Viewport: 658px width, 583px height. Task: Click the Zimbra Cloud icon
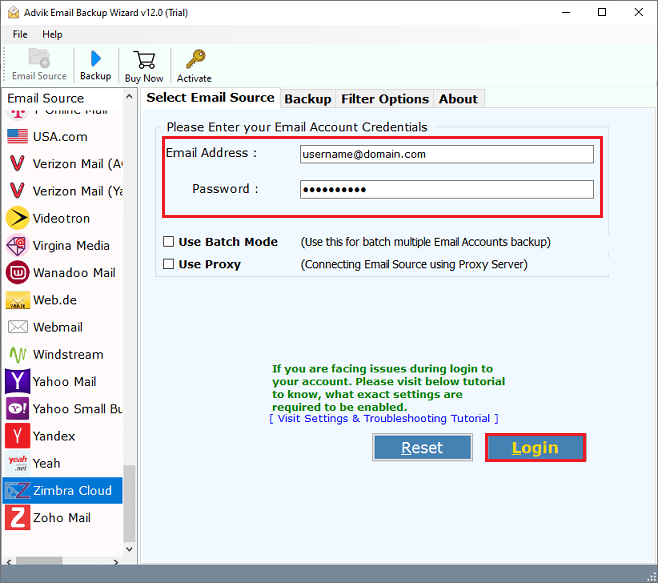pyautogui.click(x=17, y=490)
